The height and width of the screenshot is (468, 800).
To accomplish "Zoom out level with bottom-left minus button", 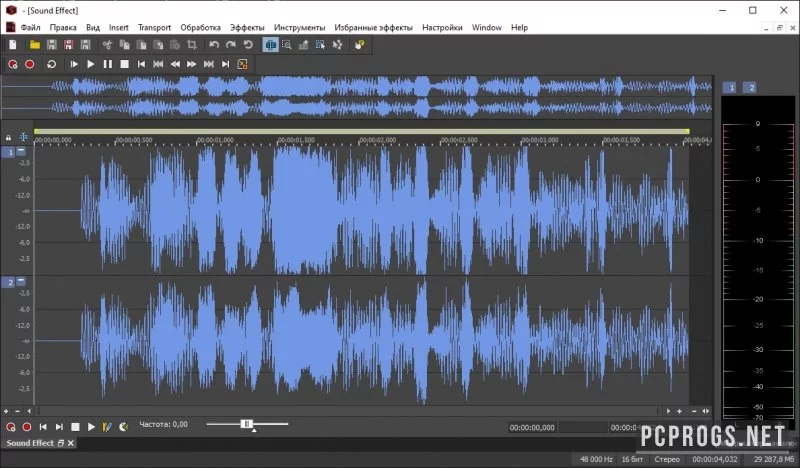I will tap(17, 411).
